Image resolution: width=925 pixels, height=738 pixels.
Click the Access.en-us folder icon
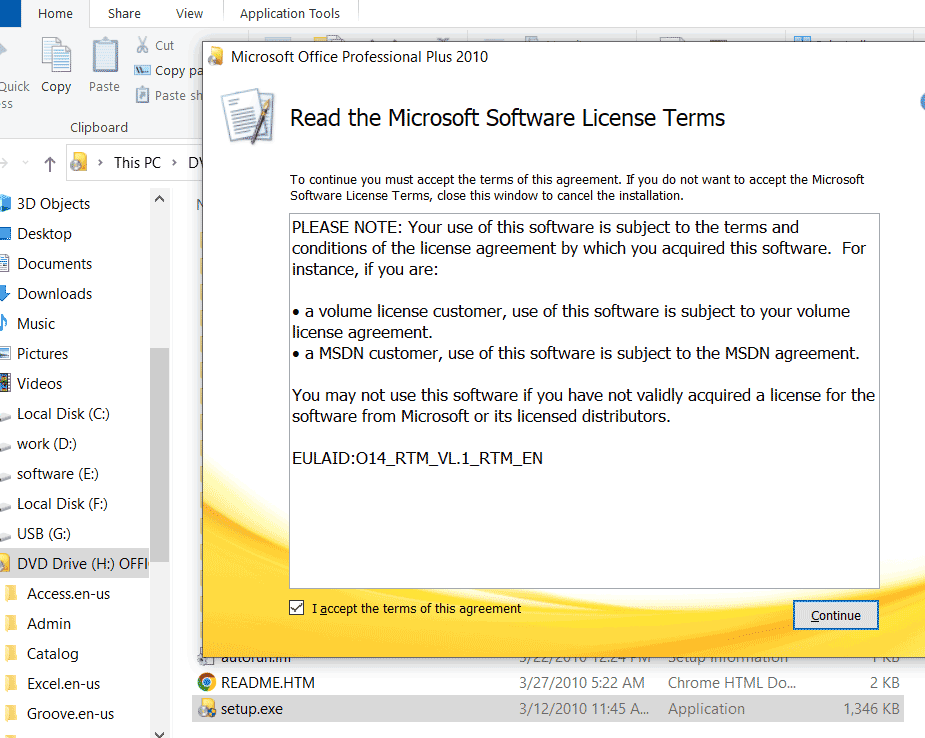(11, 593)
